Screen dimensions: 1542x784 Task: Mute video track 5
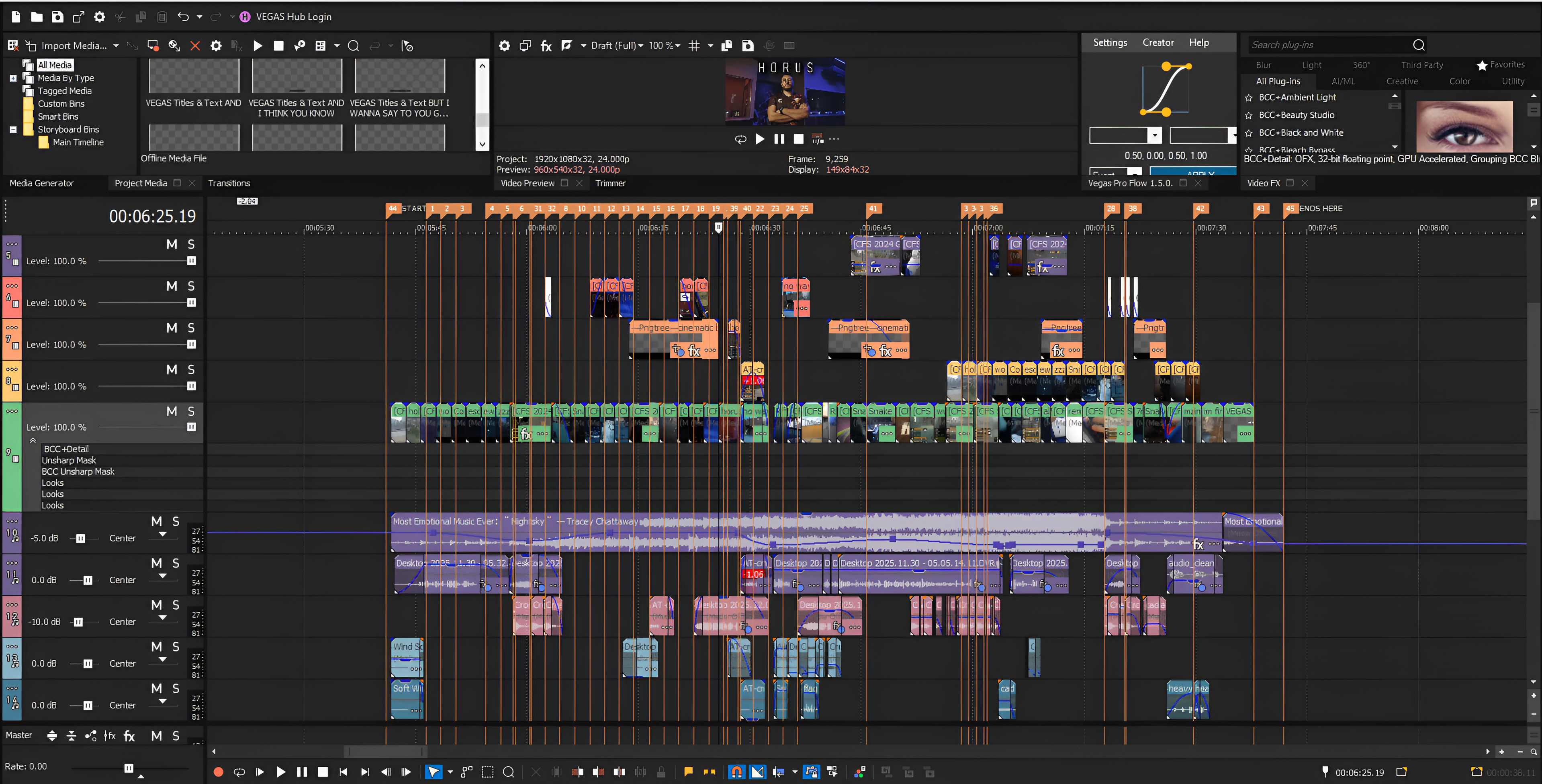[x=172, y=244]
